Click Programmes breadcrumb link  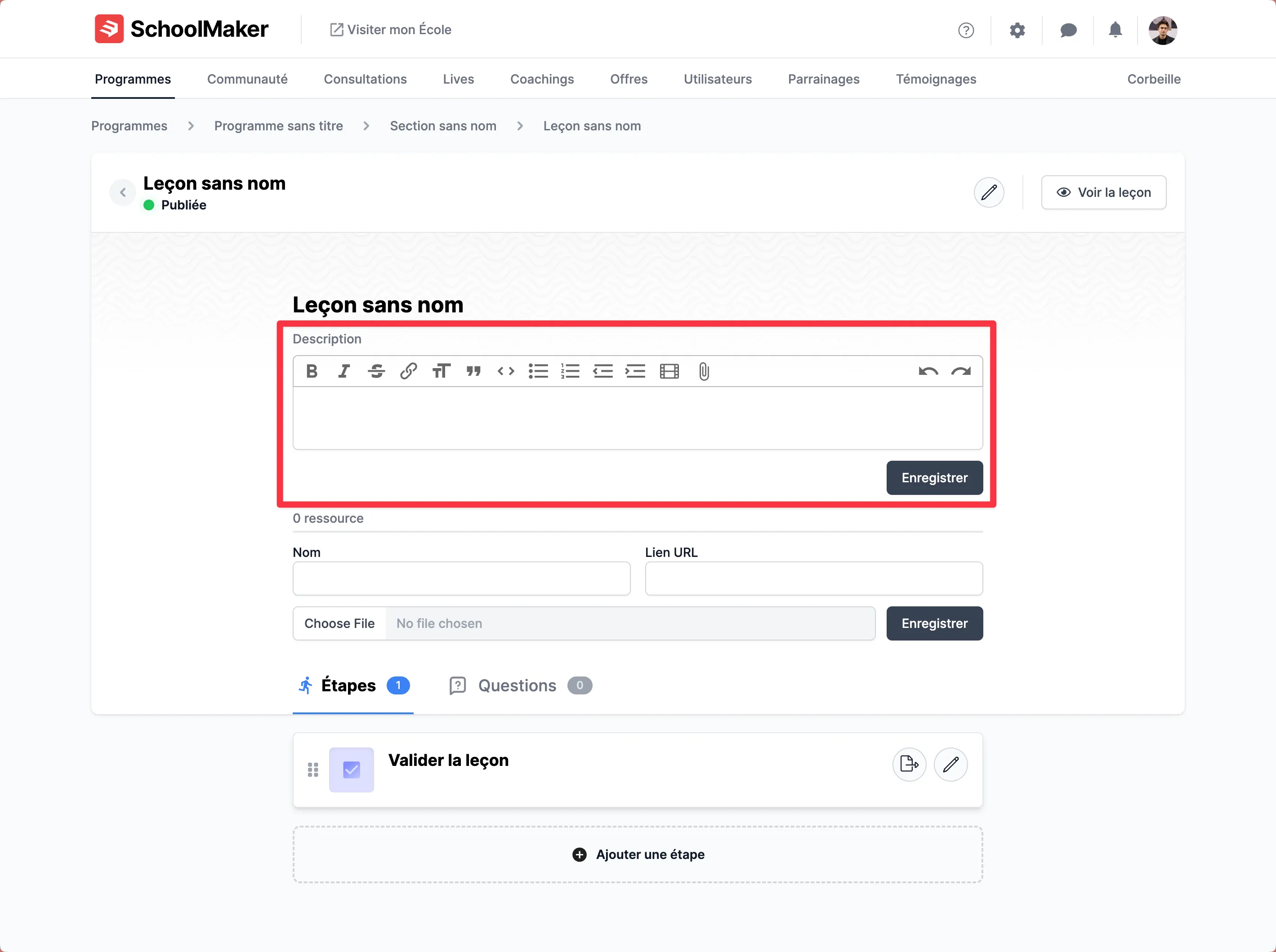click(129, 125)
